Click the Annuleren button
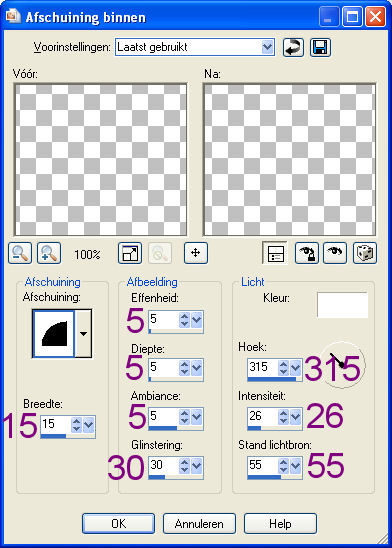 point(199,523)
